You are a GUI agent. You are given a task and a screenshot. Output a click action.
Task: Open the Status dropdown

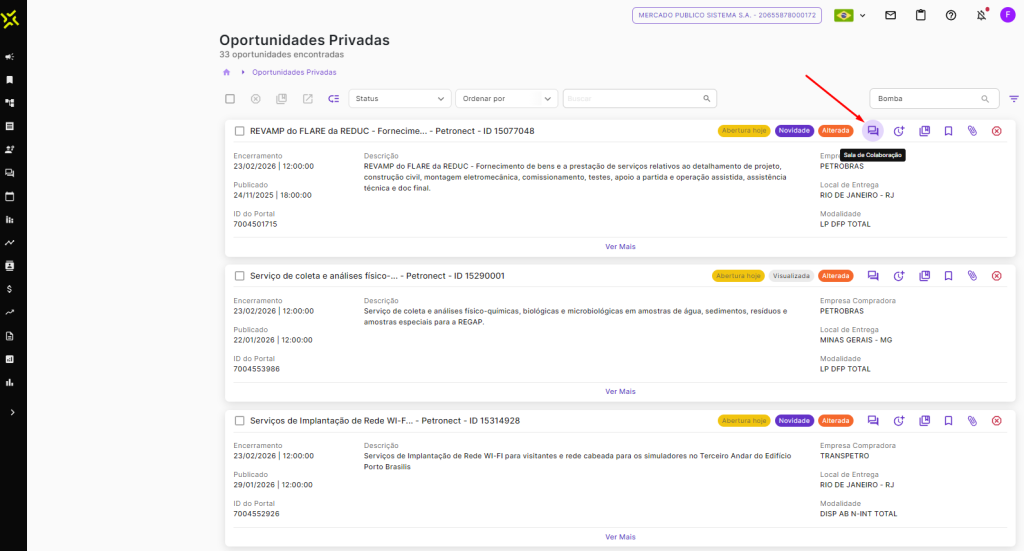point(400,99)
